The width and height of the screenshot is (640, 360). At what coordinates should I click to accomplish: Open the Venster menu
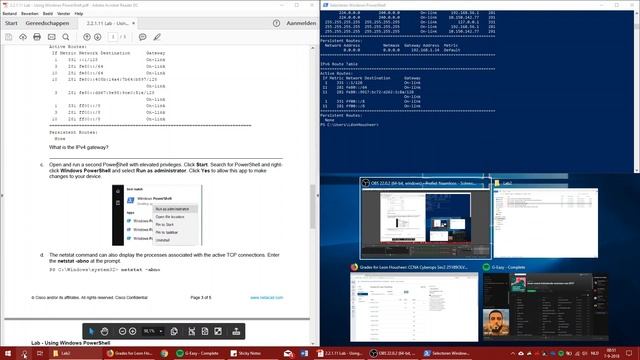63,13
